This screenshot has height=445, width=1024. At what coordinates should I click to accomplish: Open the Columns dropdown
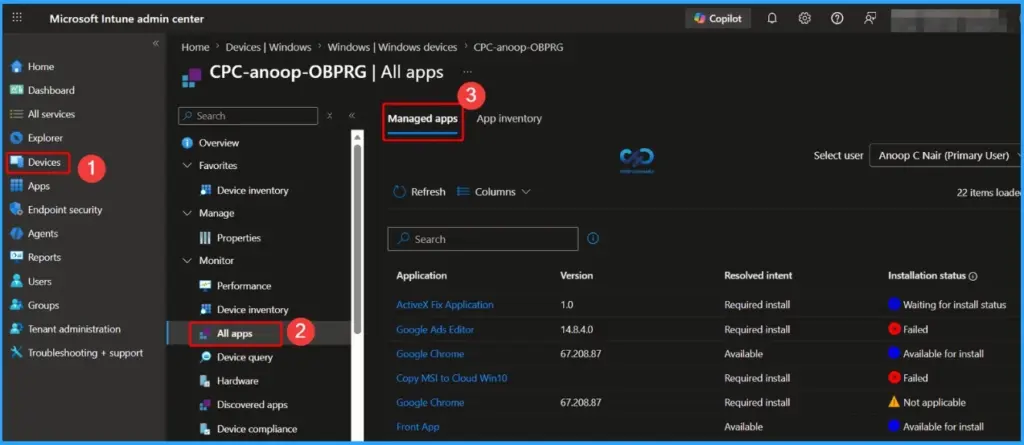pyautogui.click(x=494, y=192)
